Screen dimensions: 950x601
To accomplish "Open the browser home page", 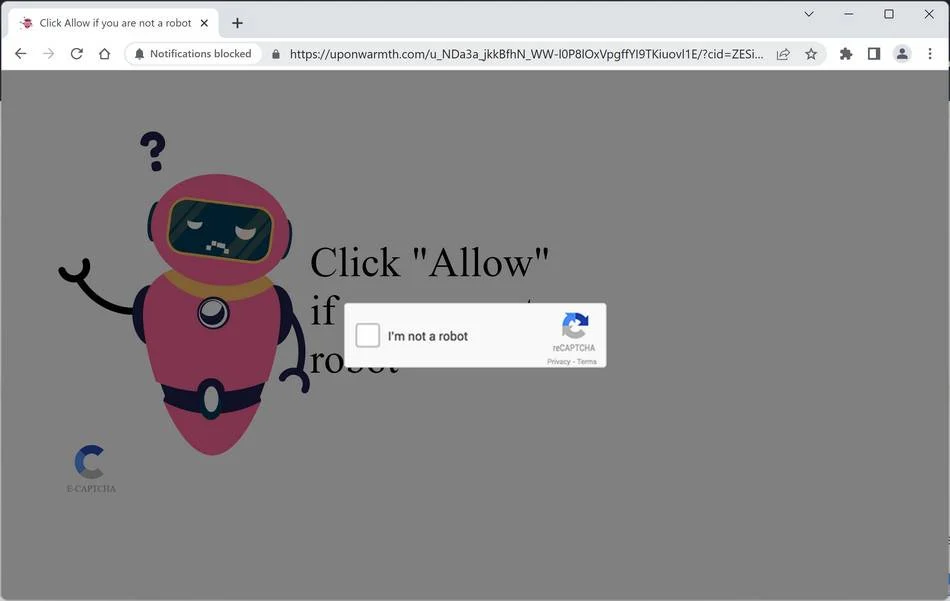I will (104, 54).
